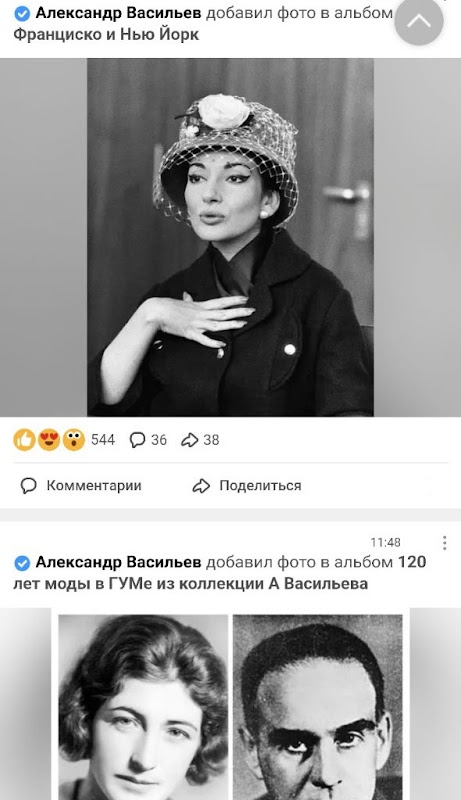Click the surprised face reaction emoji
The height and width of the screenshot is (800, 461).
73,440
